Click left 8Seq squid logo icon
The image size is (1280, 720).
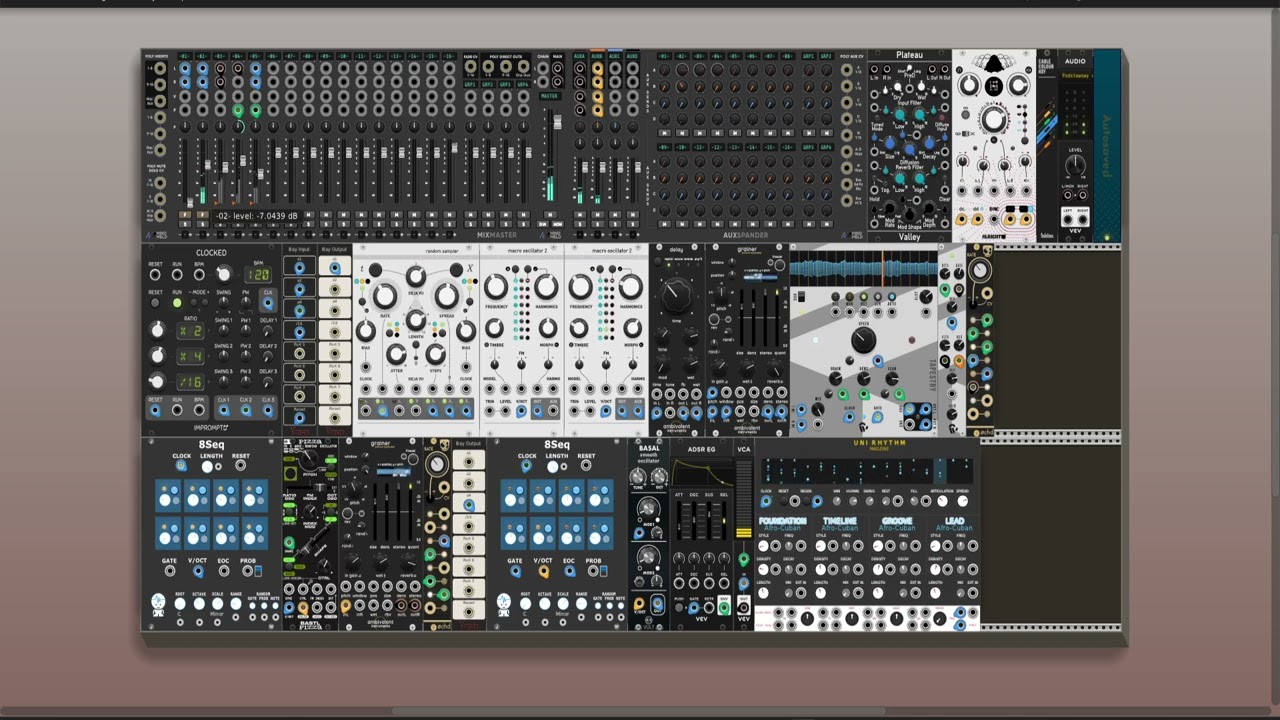point(157,603)
